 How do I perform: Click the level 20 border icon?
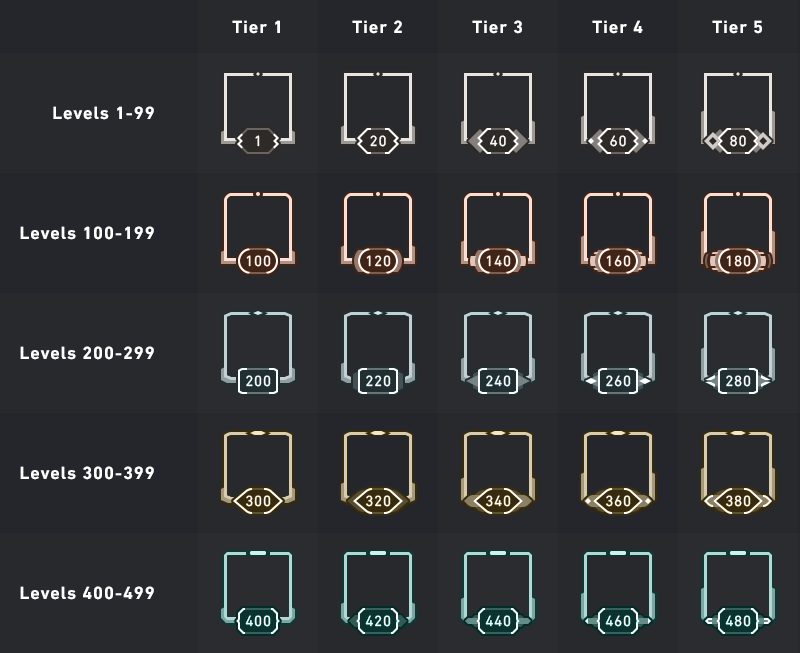tap(378, 113)
